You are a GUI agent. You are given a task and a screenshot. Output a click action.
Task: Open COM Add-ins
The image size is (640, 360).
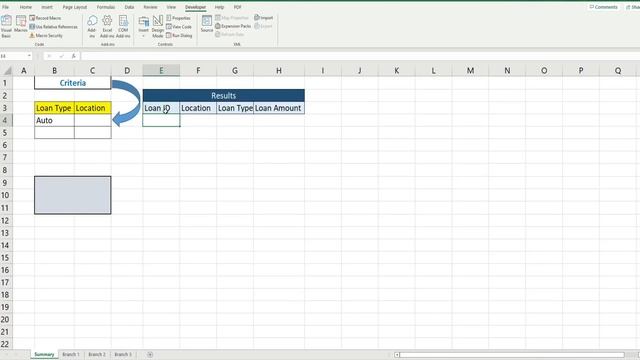coord(123,27)
